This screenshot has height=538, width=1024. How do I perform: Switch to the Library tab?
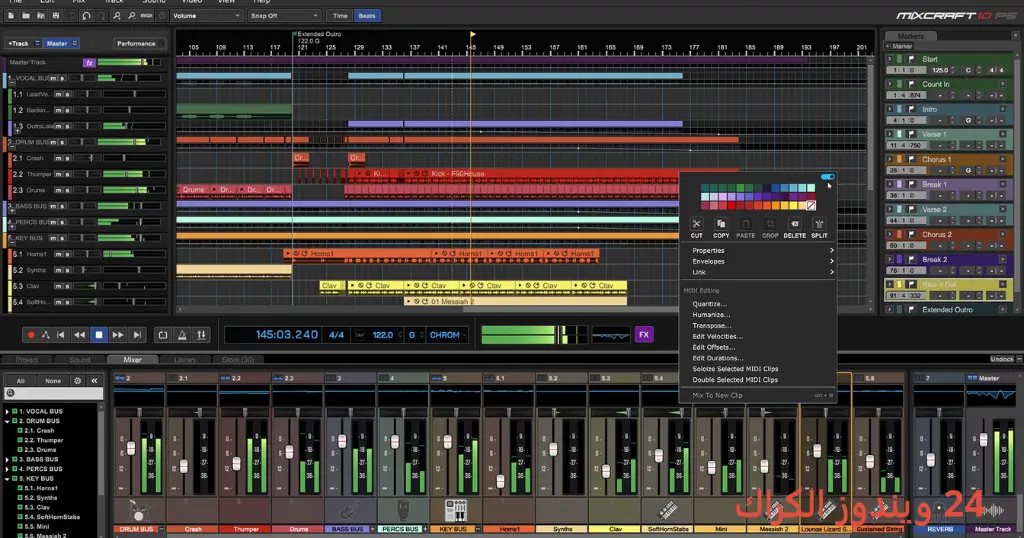point(185,360)
